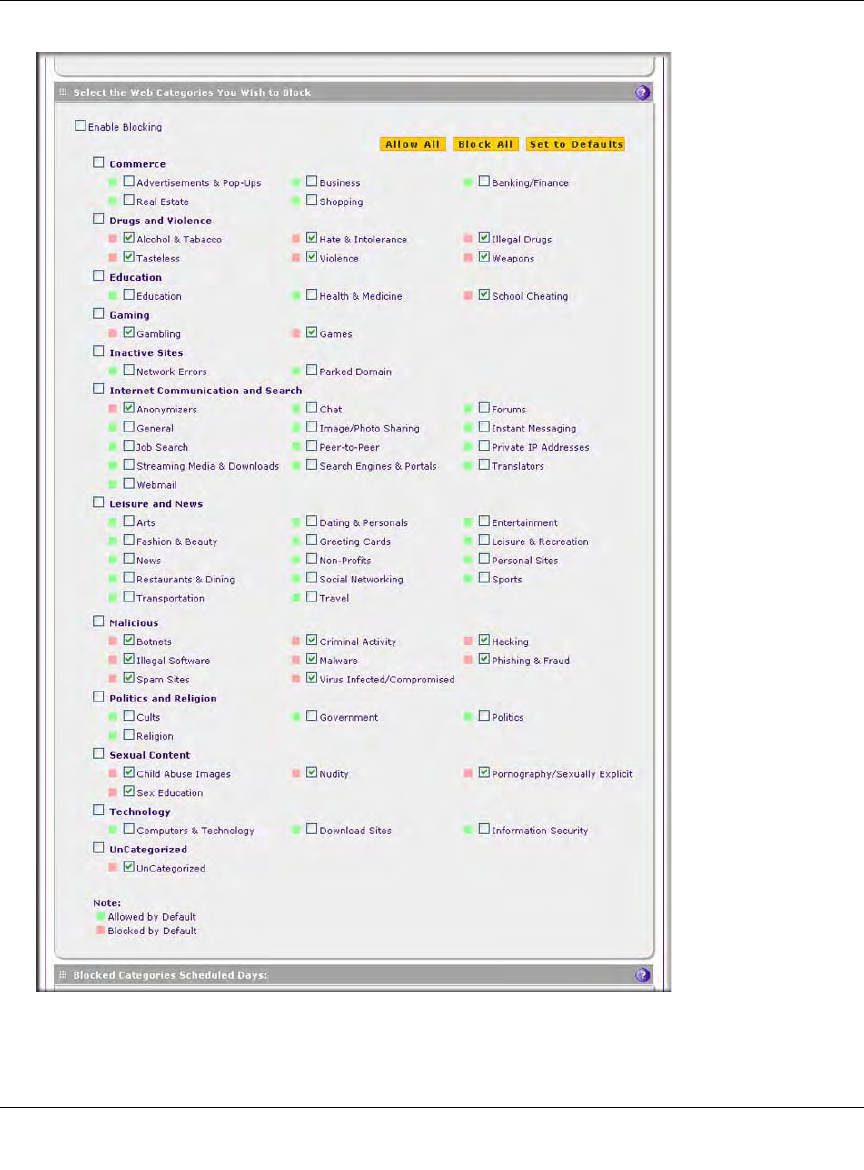Uncheck Pornography/Sexually Explicit
The width and height of the screenshot is (864, 1170).
484,772
